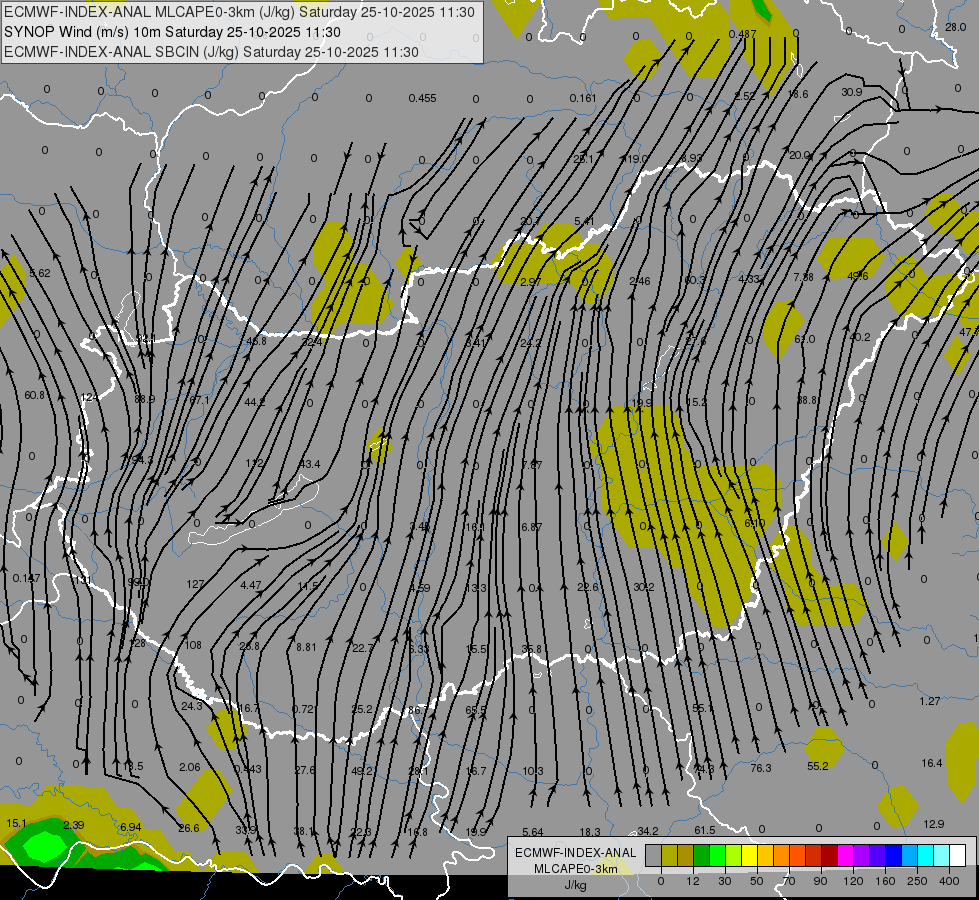Click the map value '0.147'

[26, 578]
